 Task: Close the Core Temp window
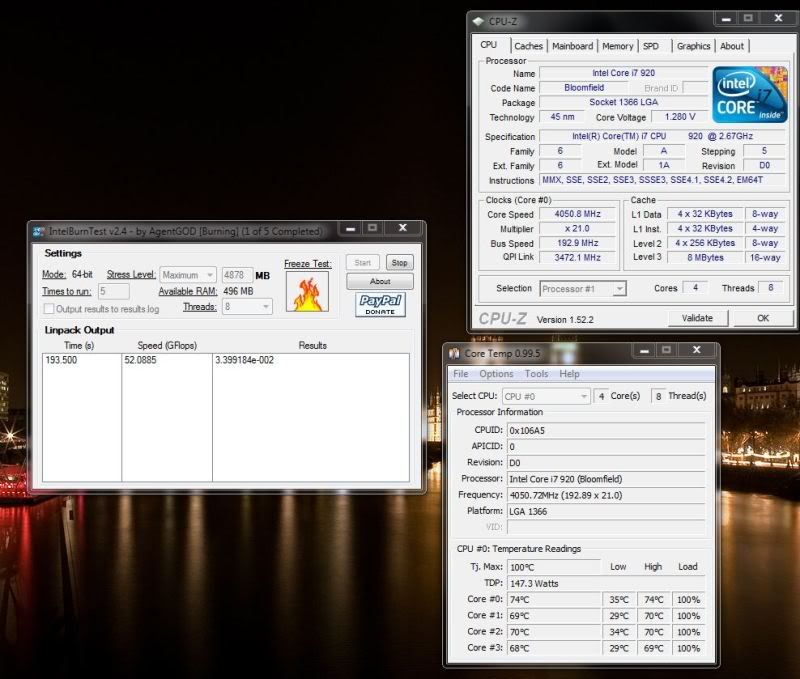696,350
